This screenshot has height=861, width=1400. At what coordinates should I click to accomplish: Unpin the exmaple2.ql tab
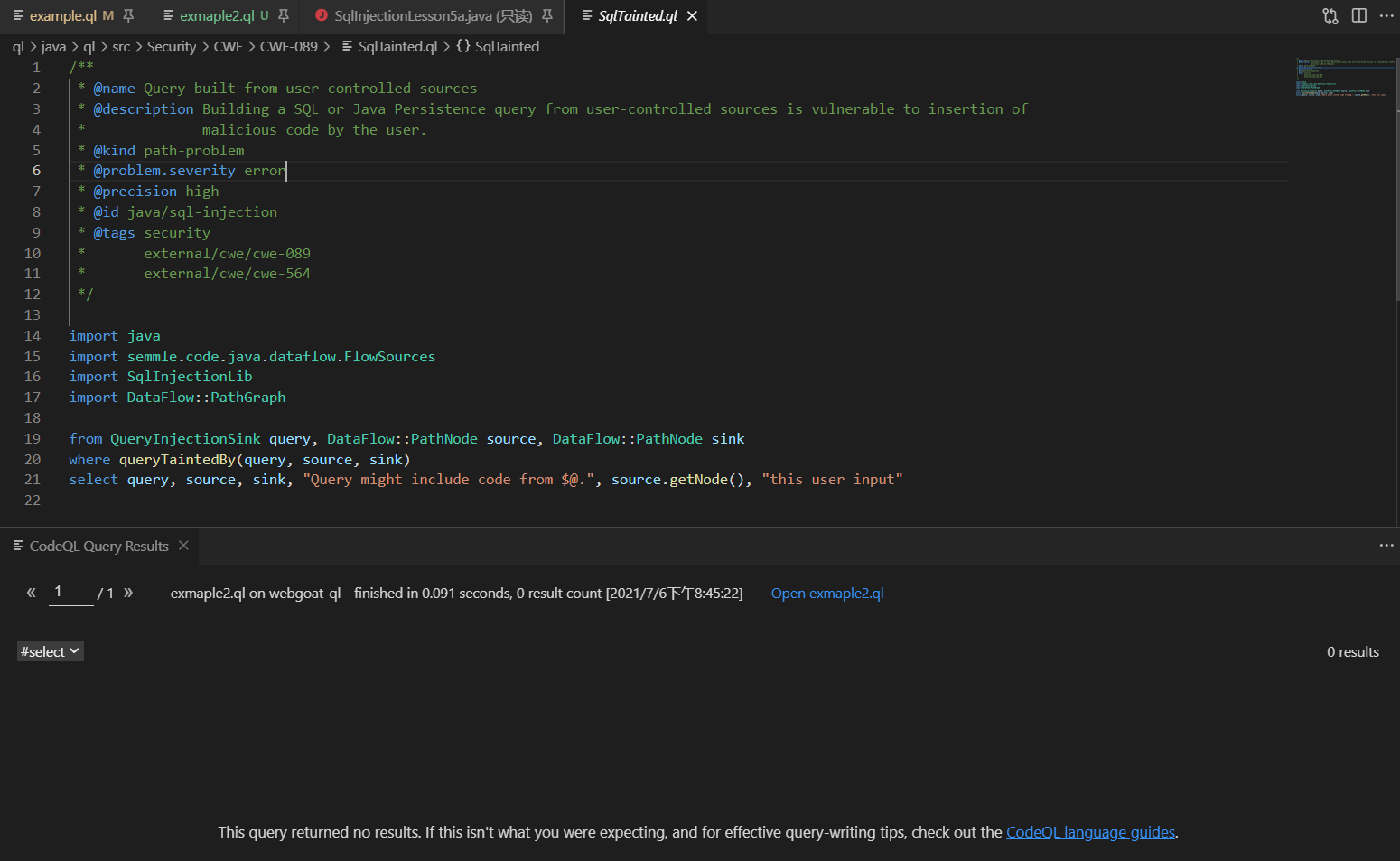(x=284, y=16)
